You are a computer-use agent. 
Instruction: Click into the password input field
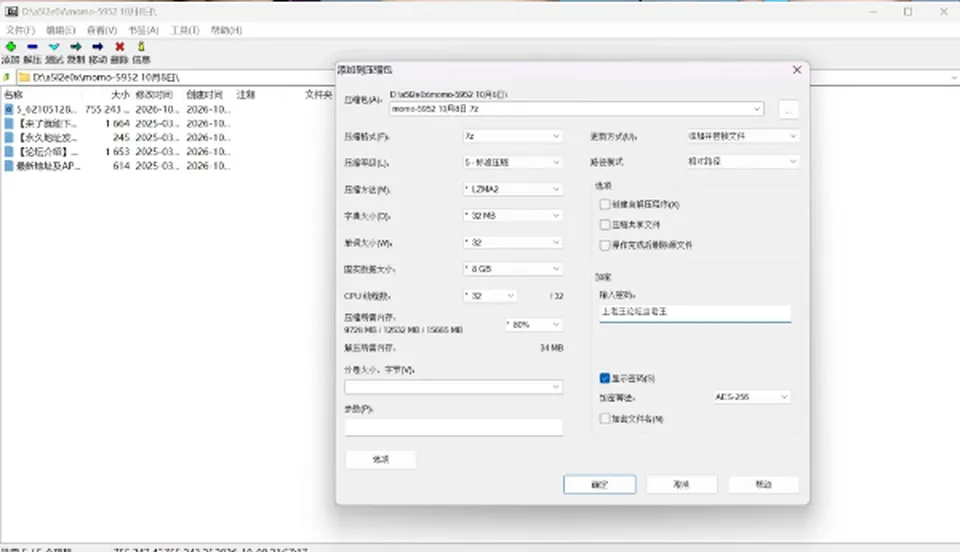[x=695, y=313]
